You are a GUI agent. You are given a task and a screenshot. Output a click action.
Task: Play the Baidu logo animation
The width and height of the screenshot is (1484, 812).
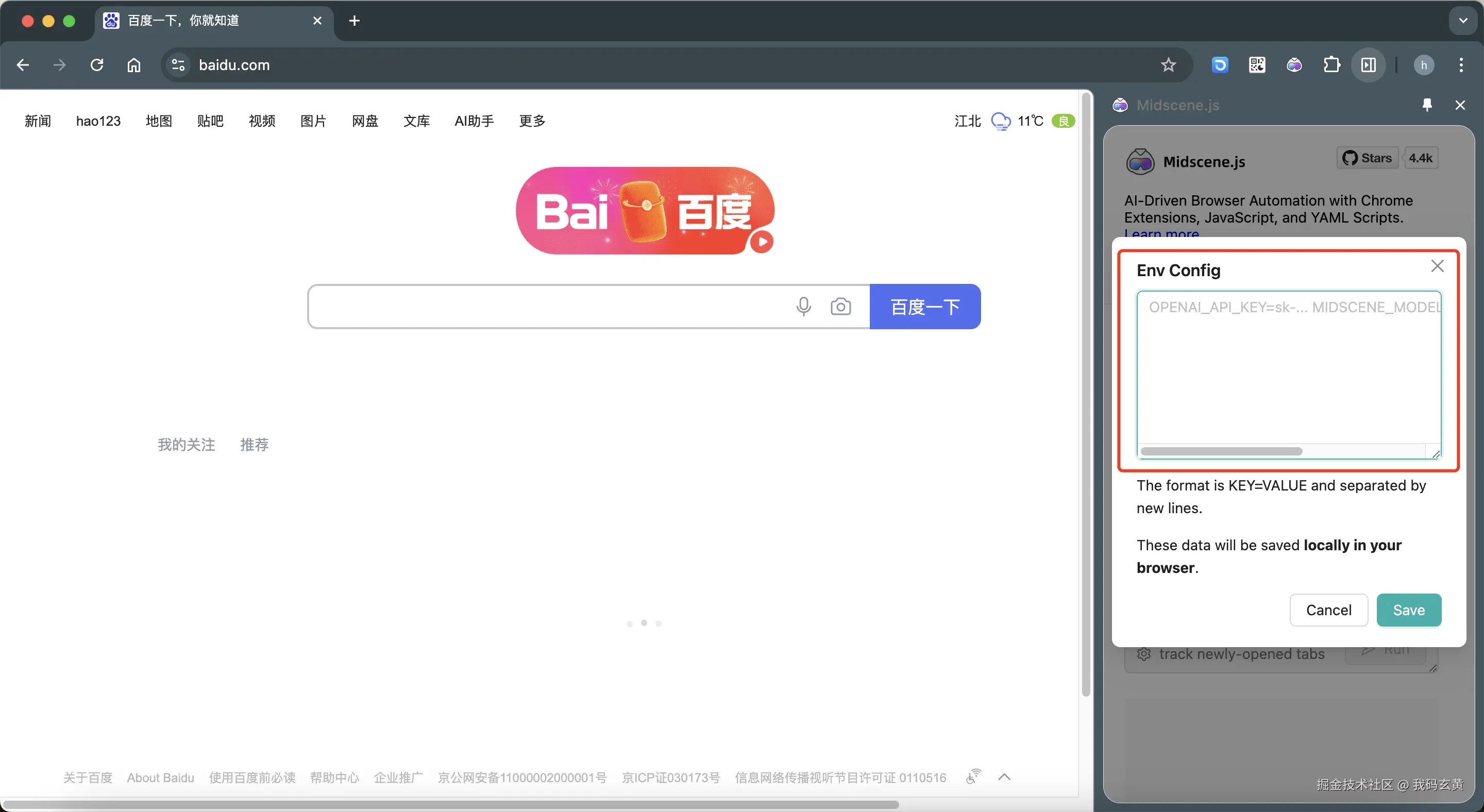click(762, 242)
